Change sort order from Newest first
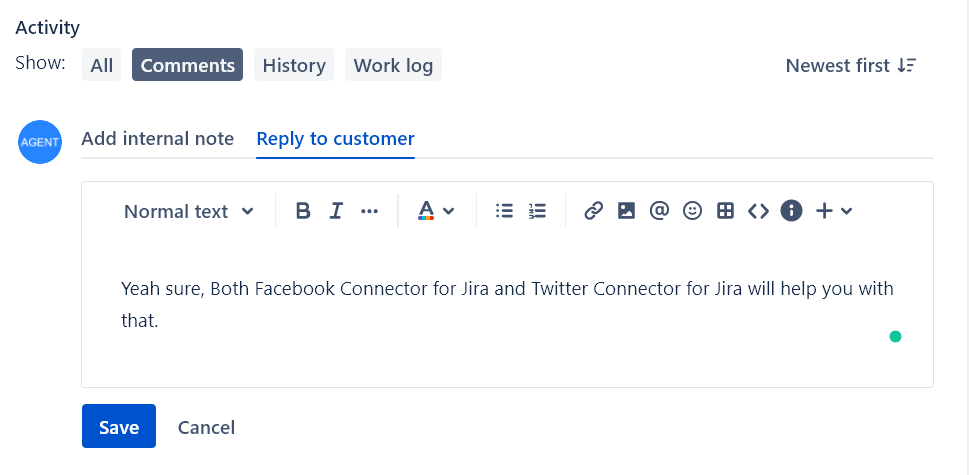Screen dimensions: 969x475 click(851, 66)
